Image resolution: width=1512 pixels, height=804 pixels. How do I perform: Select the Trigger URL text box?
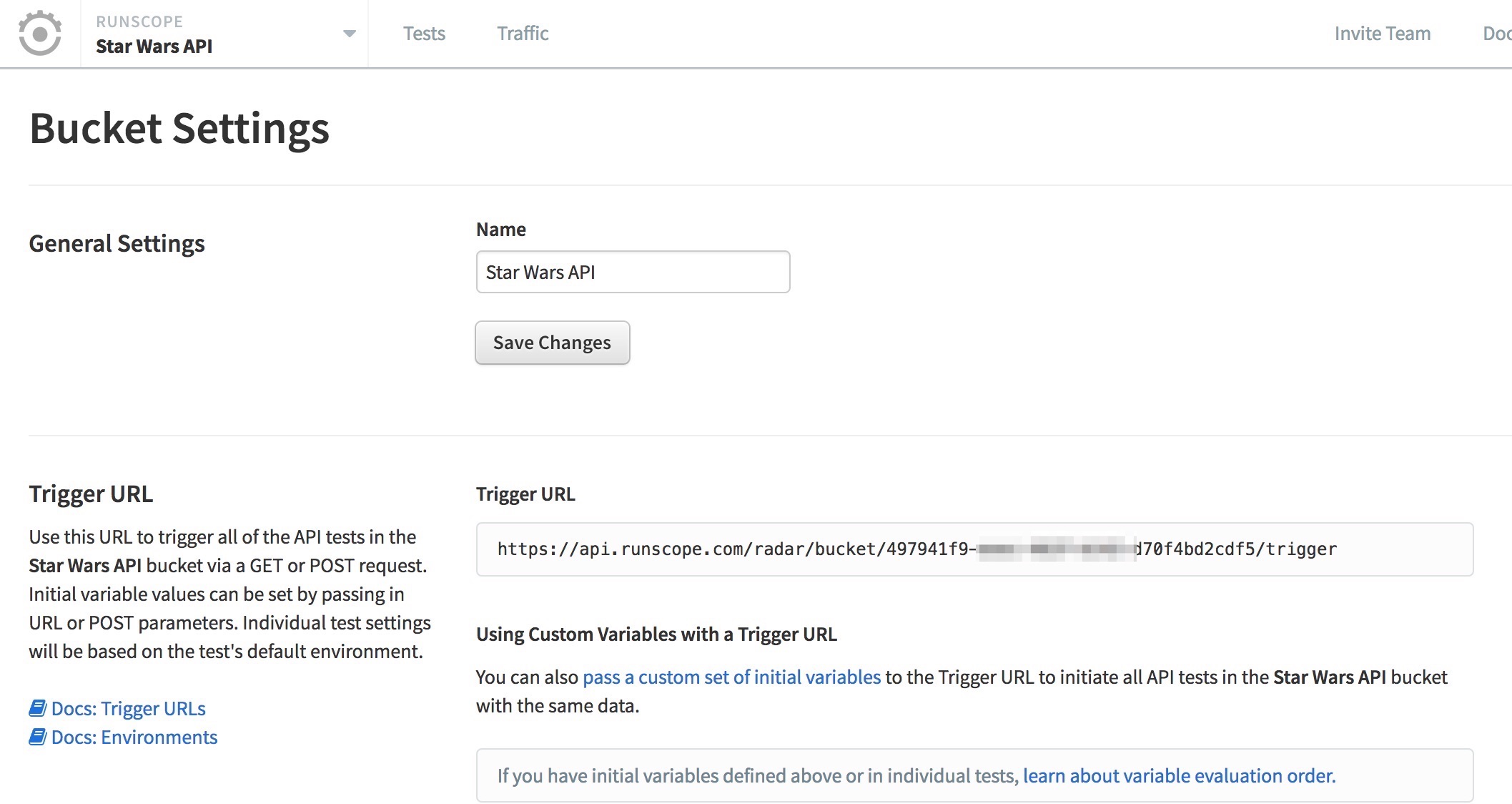(x=974, y=549)
